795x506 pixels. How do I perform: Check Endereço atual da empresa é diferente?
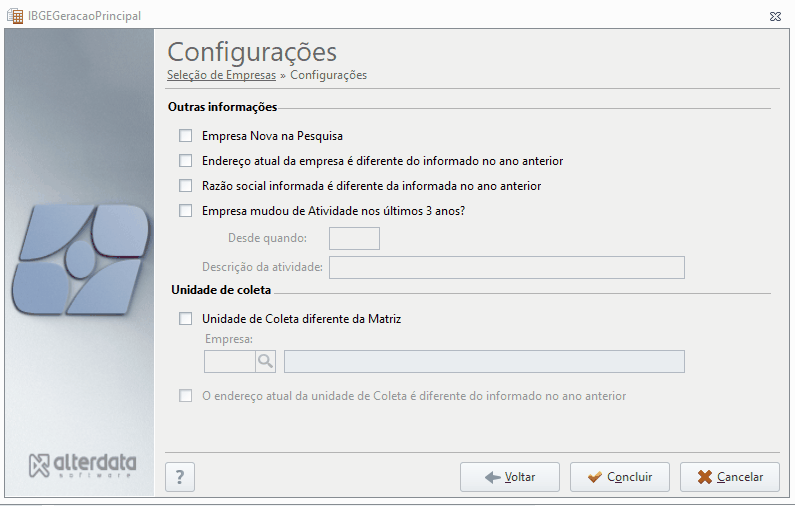(186, 161)
